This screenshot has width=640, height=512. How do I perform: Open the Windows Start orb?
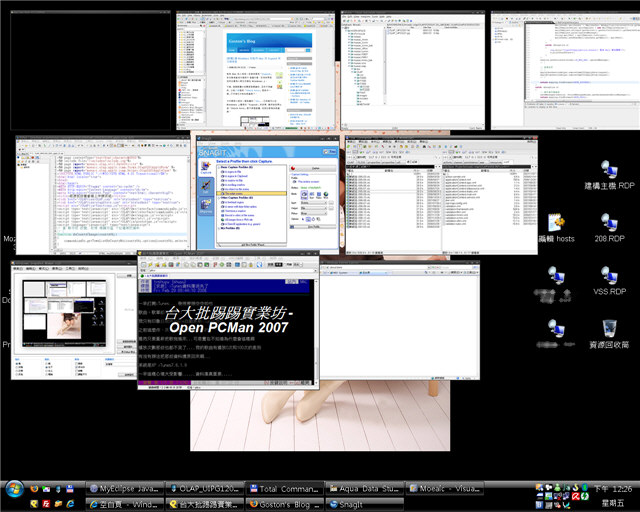(14, 490)
